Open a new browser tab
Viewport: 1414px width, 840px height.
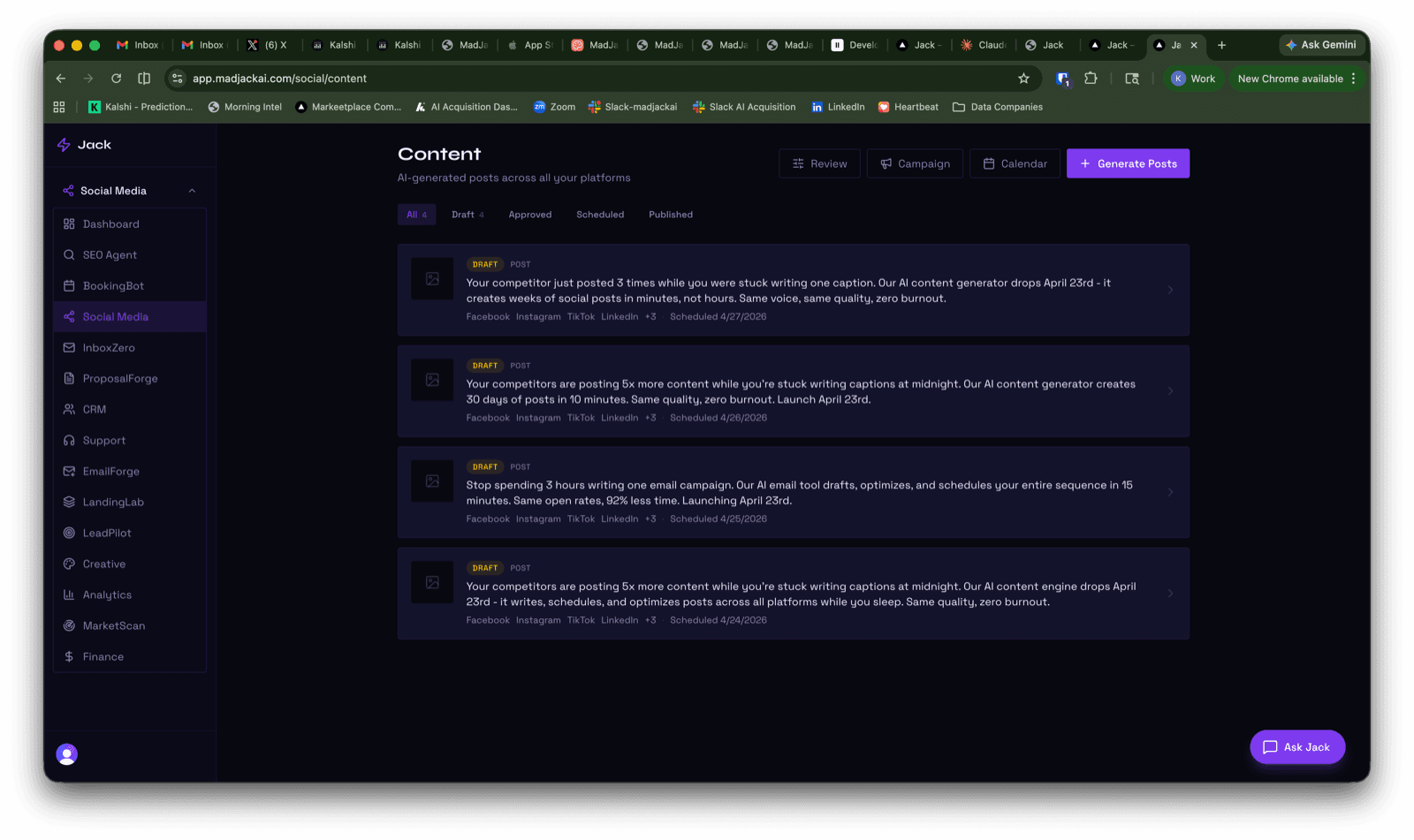pyautogui.click(x=1221, y=45)
